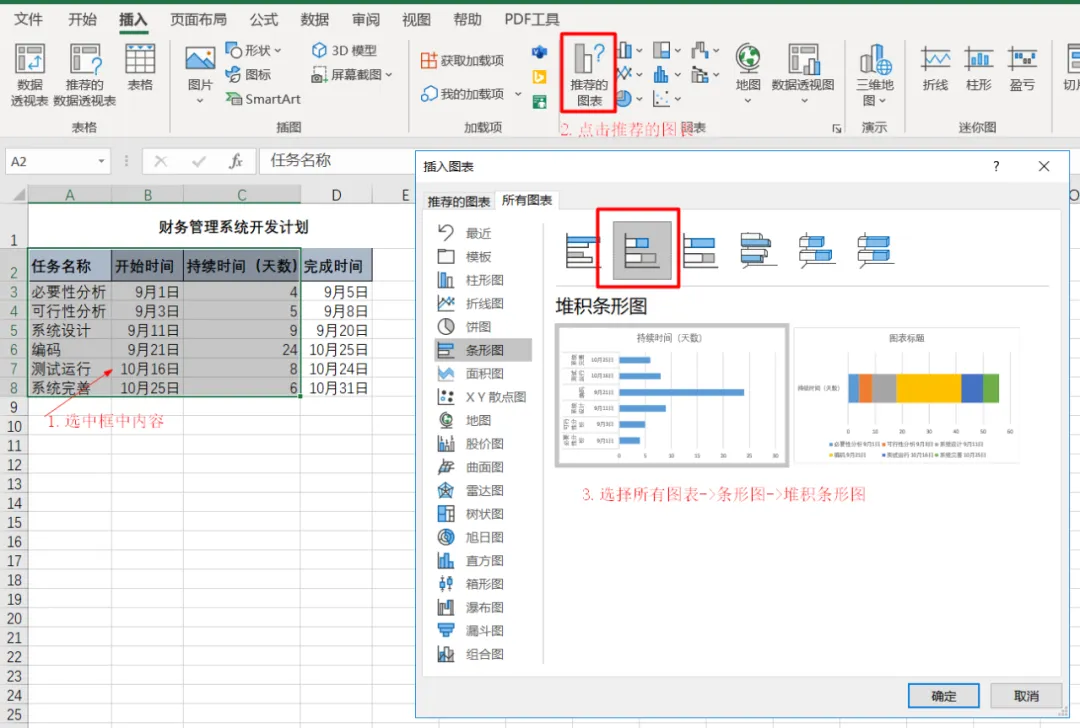Select column D header
1080x728 pixels.
click(x=336, y=195)
